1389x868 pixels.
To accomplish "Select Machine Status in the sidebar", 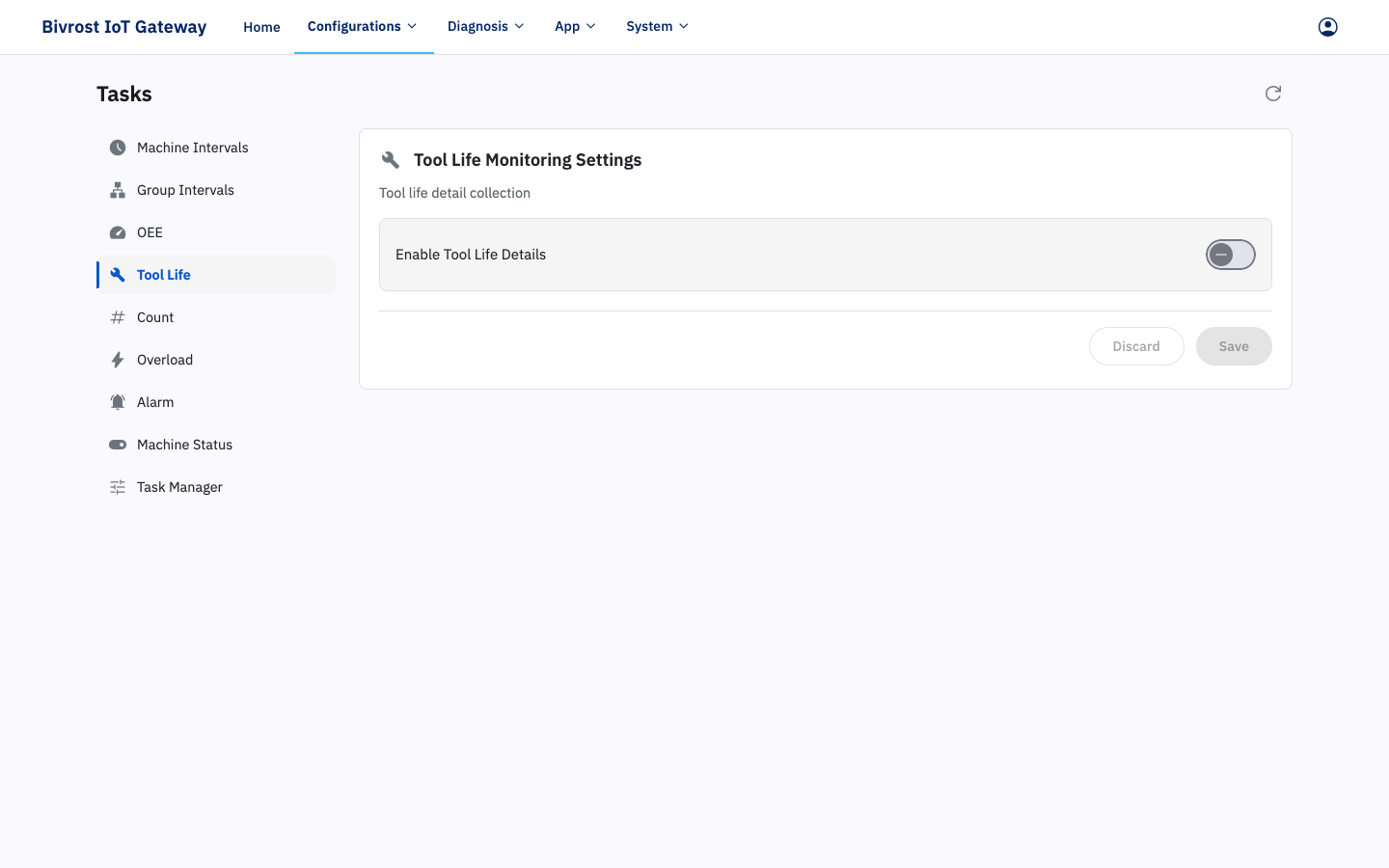I will pyautogui.click(x=216, y=445).
